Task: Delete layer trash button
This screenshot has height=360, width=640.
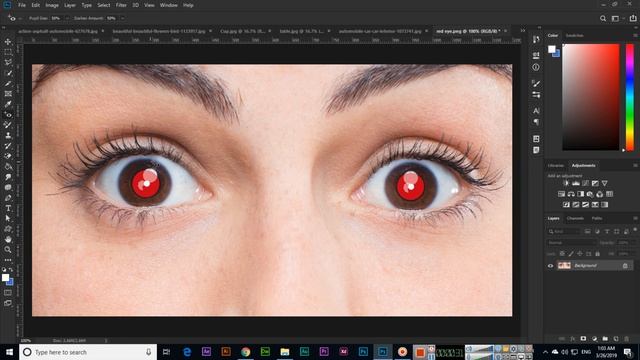Action: (627, 339)
